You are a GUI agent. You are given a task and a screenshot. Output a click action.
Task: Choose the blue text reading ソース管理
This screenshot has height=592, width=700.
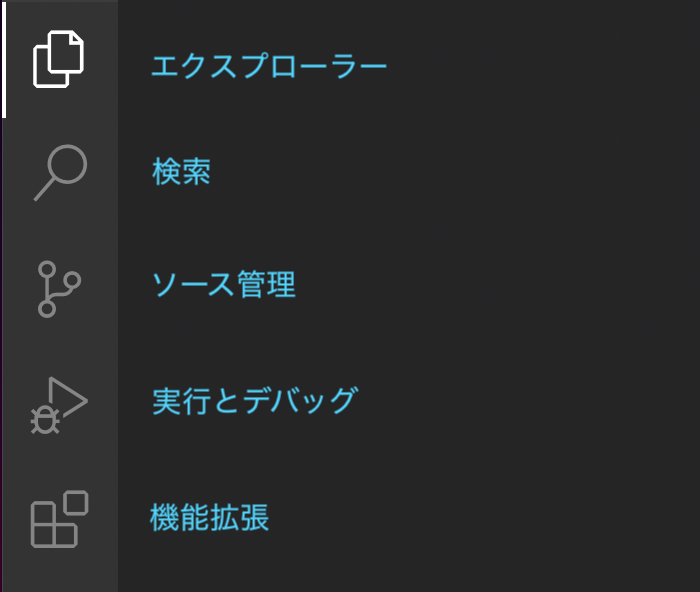click(x=223, y=284)
